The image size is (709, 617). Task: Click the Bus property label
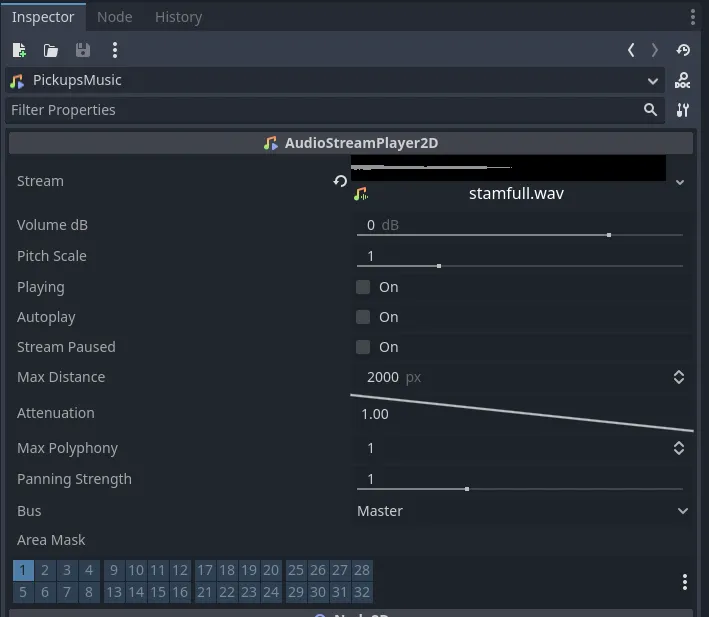[x=29, y=511]
